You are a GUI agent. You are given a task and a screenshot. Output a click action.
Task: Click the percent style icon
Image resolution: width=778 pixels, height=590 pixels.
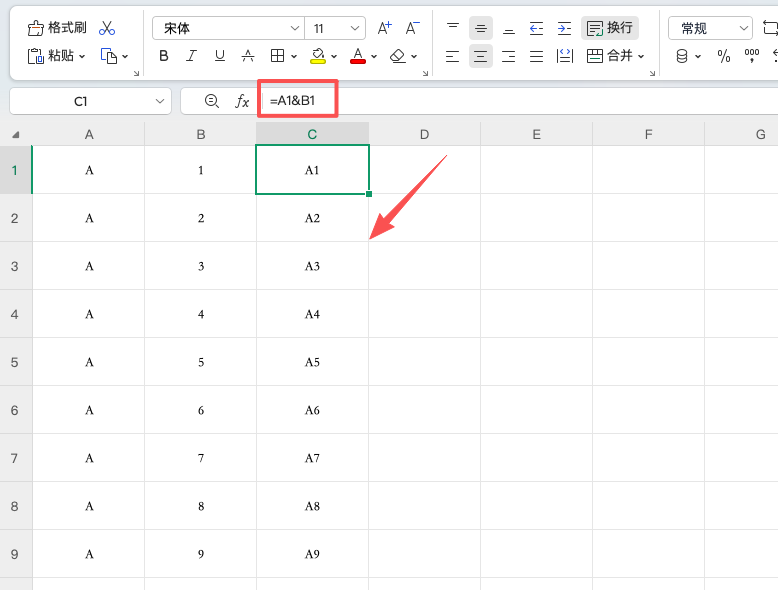pyautogui.click(x=724, y=56)
